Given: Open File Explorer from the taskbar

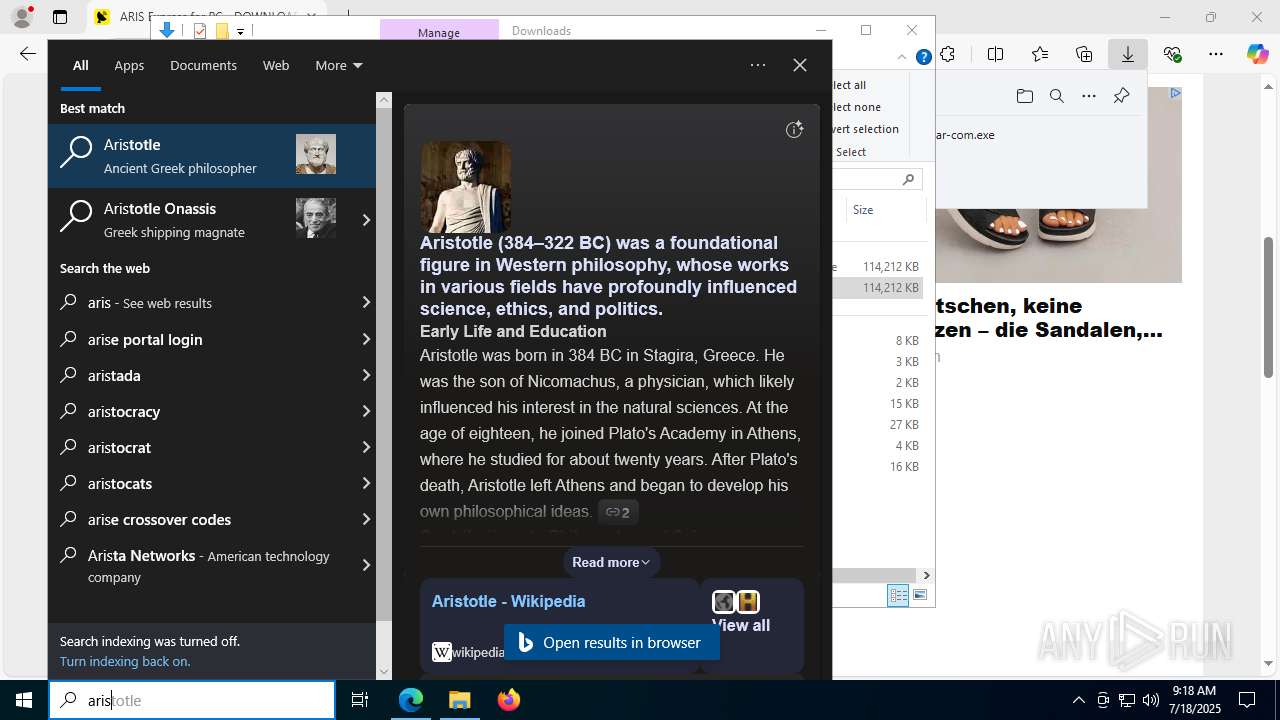Looking at the screenshot, I should (459, 700).
